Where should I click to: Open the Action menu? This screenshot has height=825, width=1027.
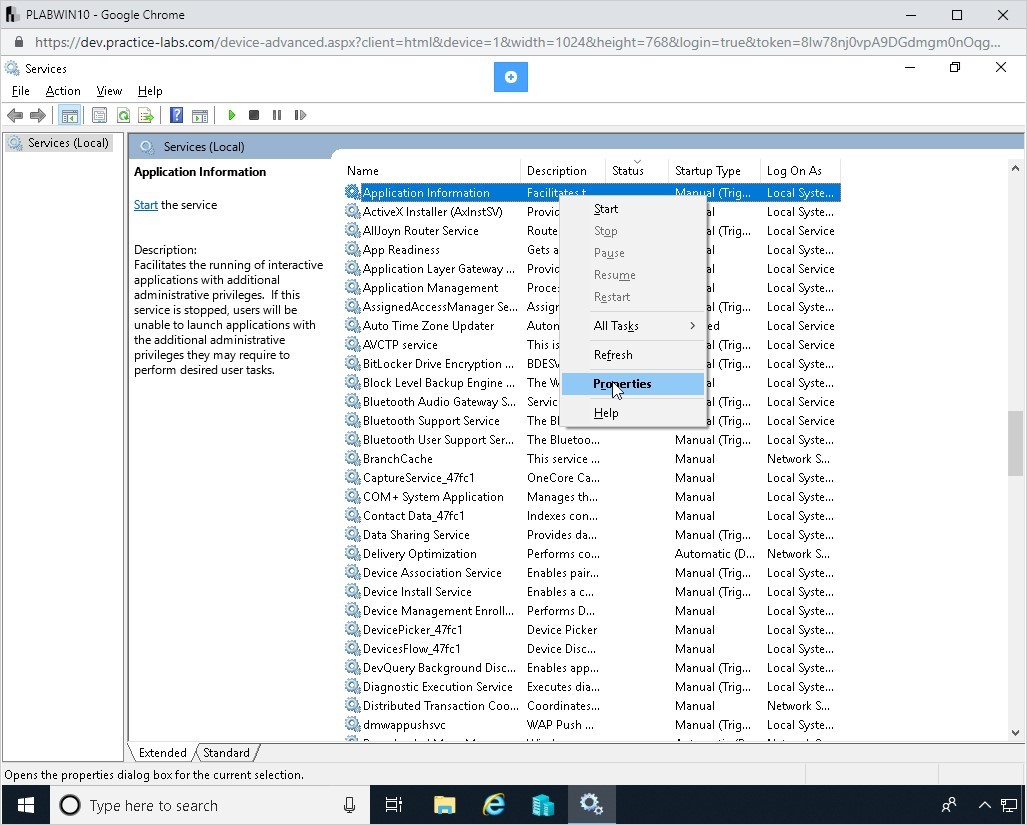tap(63, 91)
